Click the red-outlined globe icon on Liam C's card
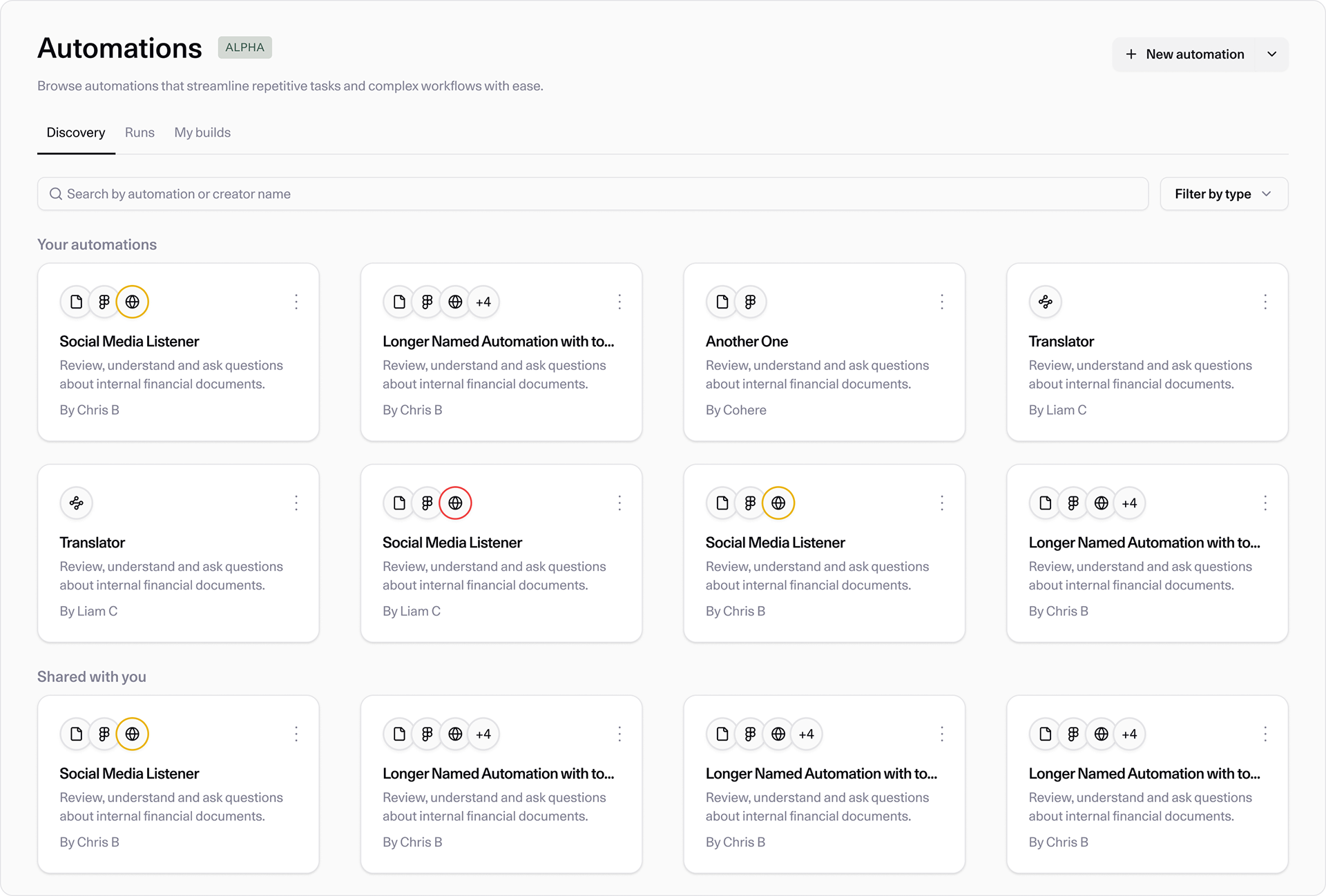Viewport: 1326px width, 896px height. coord(455,503)
